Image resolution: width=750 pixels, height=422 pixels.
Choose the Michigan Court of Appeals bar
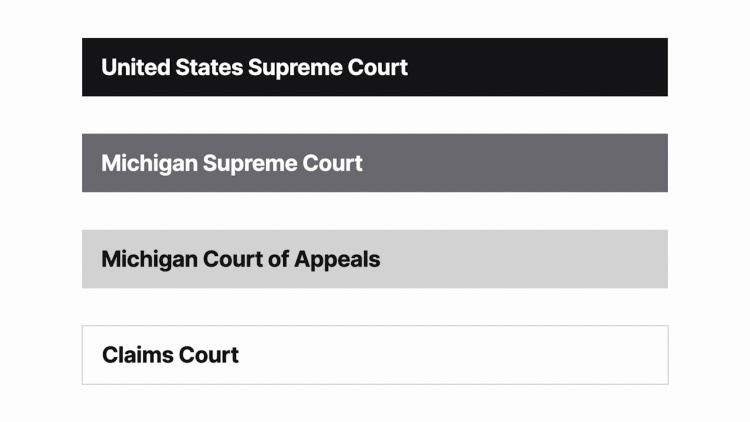375,259
